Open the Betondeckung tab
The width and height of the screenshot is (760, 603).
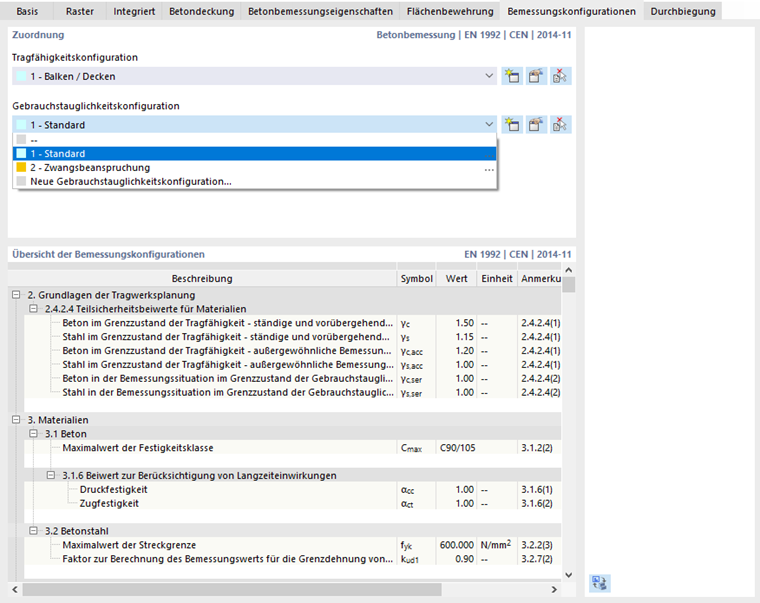tap(202, 11)
